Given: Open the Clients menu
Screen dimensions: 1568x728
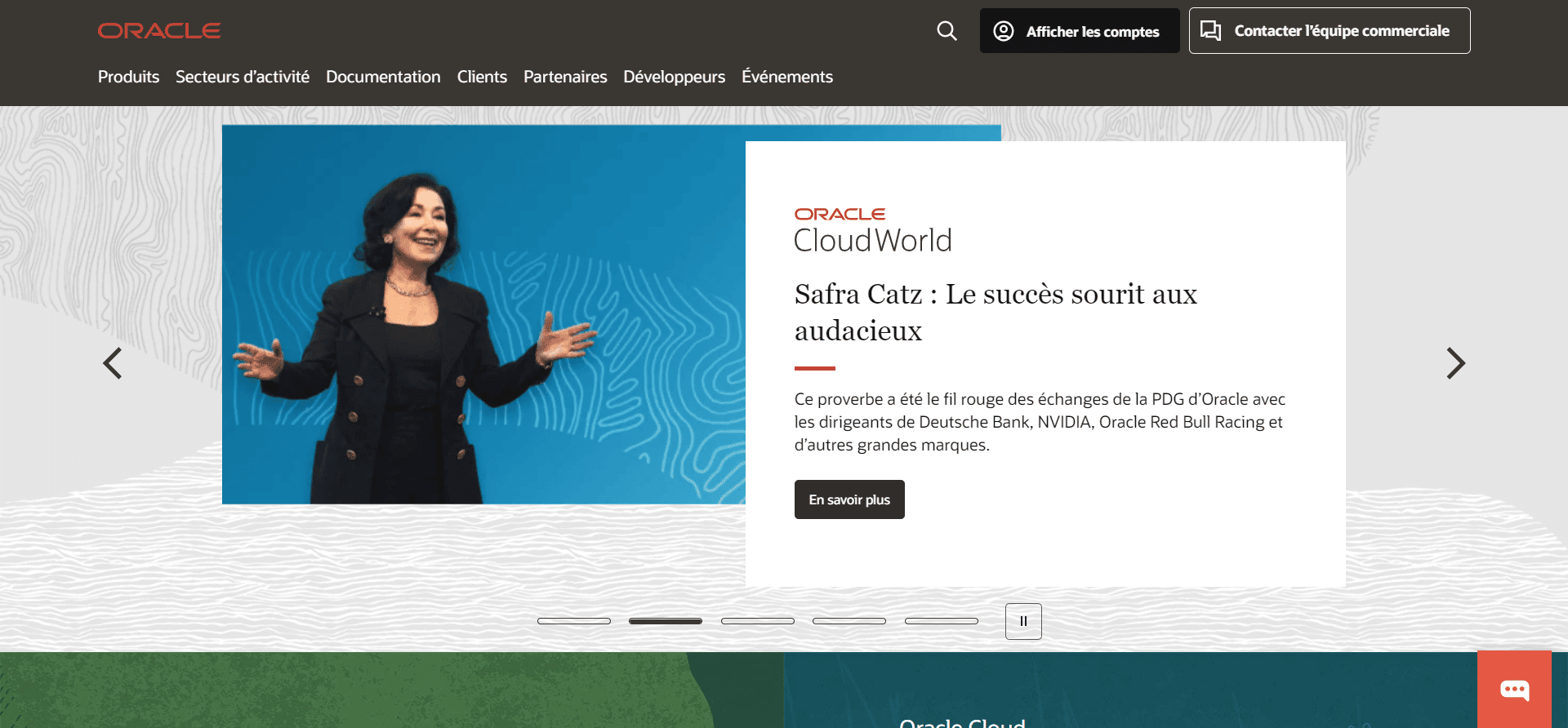Looking at the screenshot, I should click(x=482, y=77).
